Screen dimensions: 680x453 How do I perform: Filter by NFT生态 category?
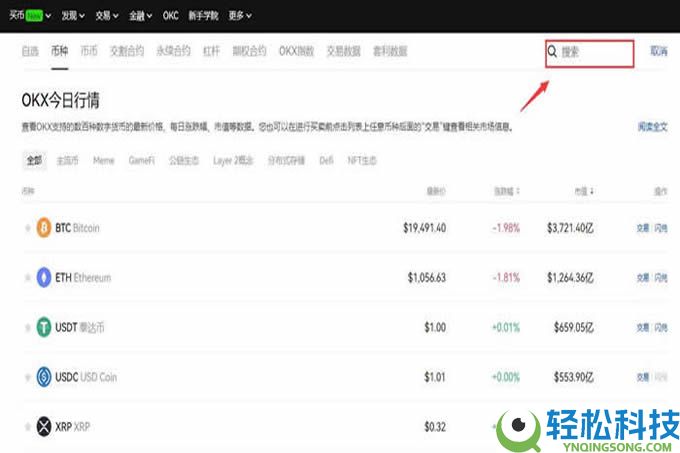tap(362, 160)
